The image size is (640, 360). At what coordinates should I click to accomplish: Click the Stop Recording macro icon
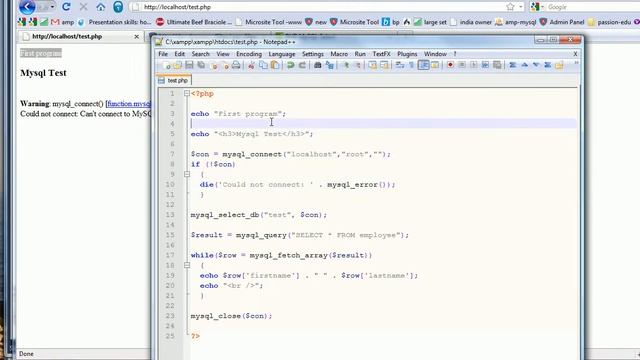click(462, 65)
